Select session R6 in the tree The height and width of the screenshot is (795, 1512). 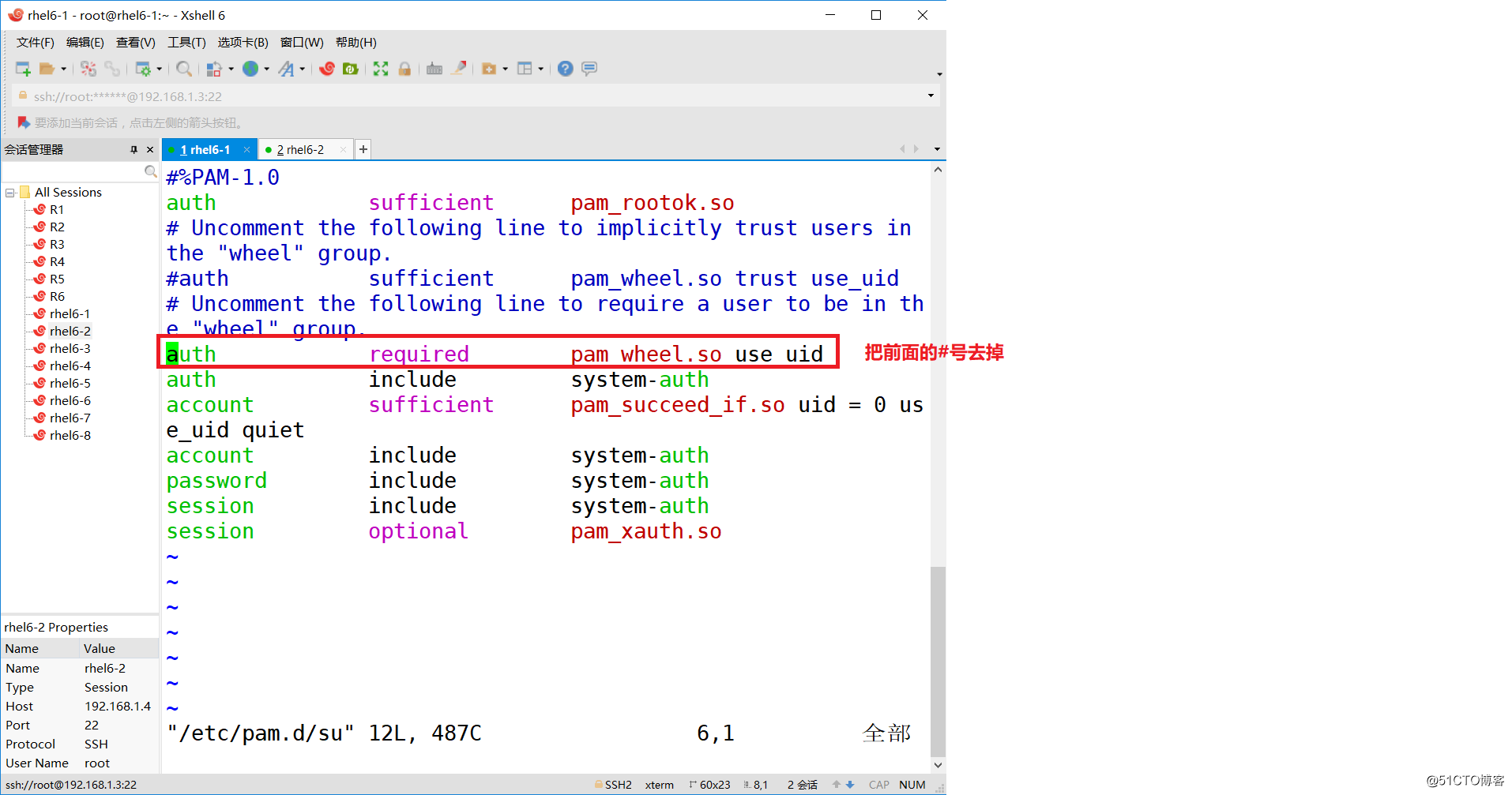[x=57, y=297]
